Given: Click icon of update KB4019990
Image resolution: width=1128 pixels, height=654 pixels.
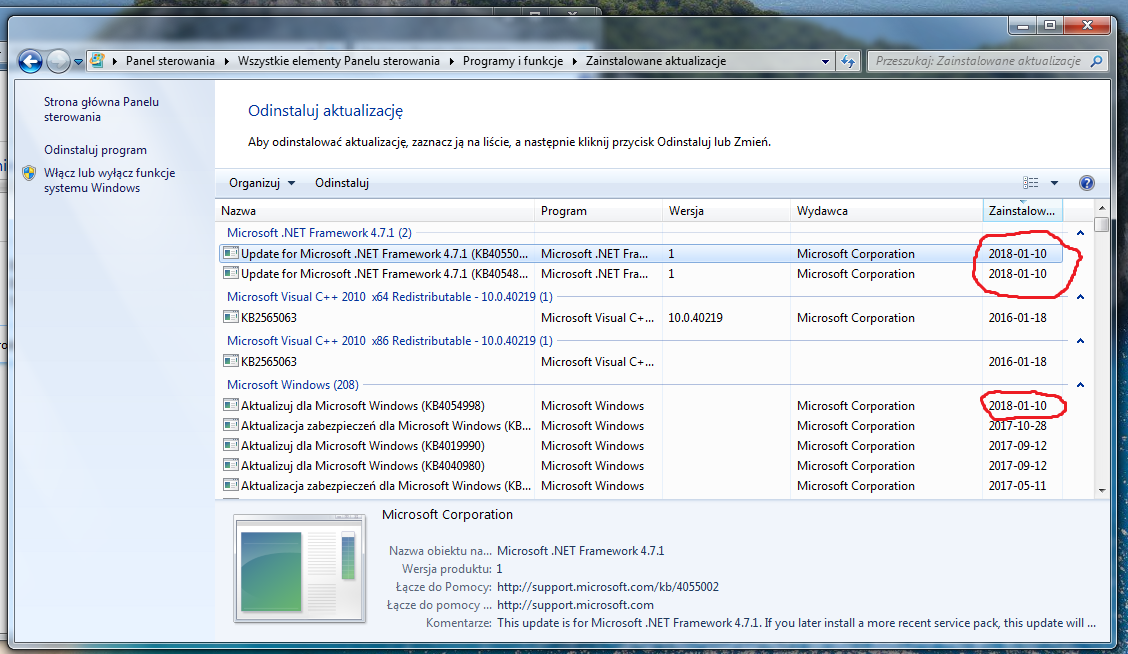Looking at the screenshot, I should tap(230, 446).
